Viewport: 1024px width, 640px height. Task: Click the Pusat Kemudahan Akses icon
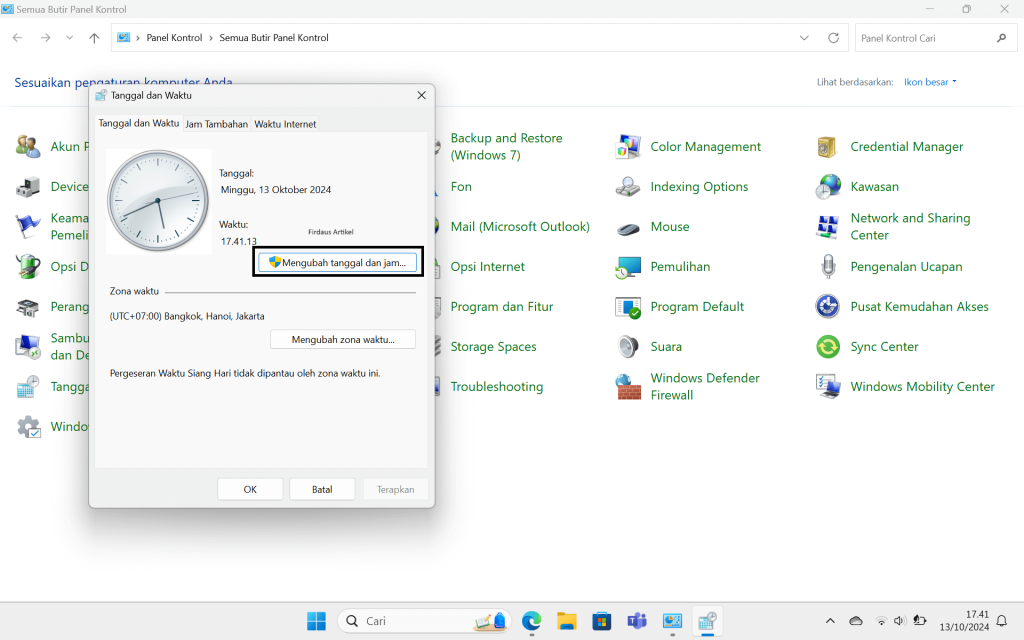click(x=827, y=307)
